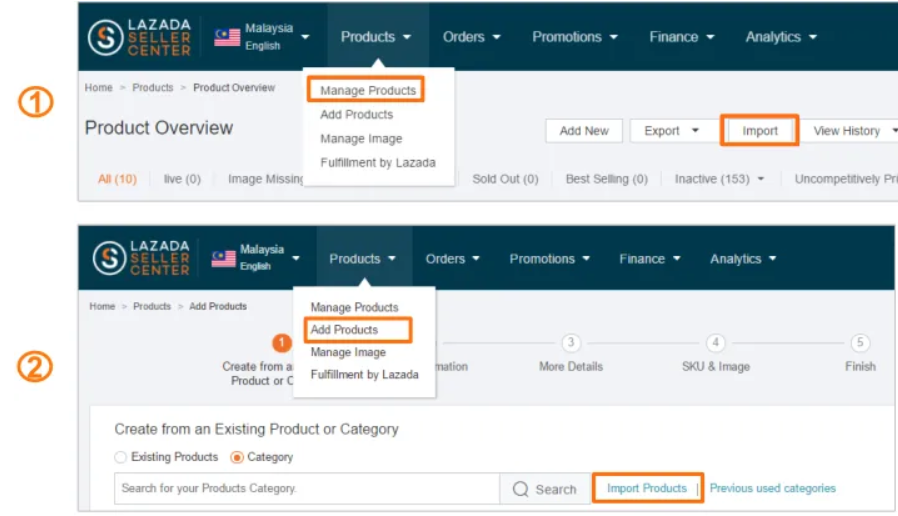Select Fulfillment by Lazada in the bottom dropdown
Image resolution: width=898 pixels, height=516 pixels.
(x=364, y=375)
